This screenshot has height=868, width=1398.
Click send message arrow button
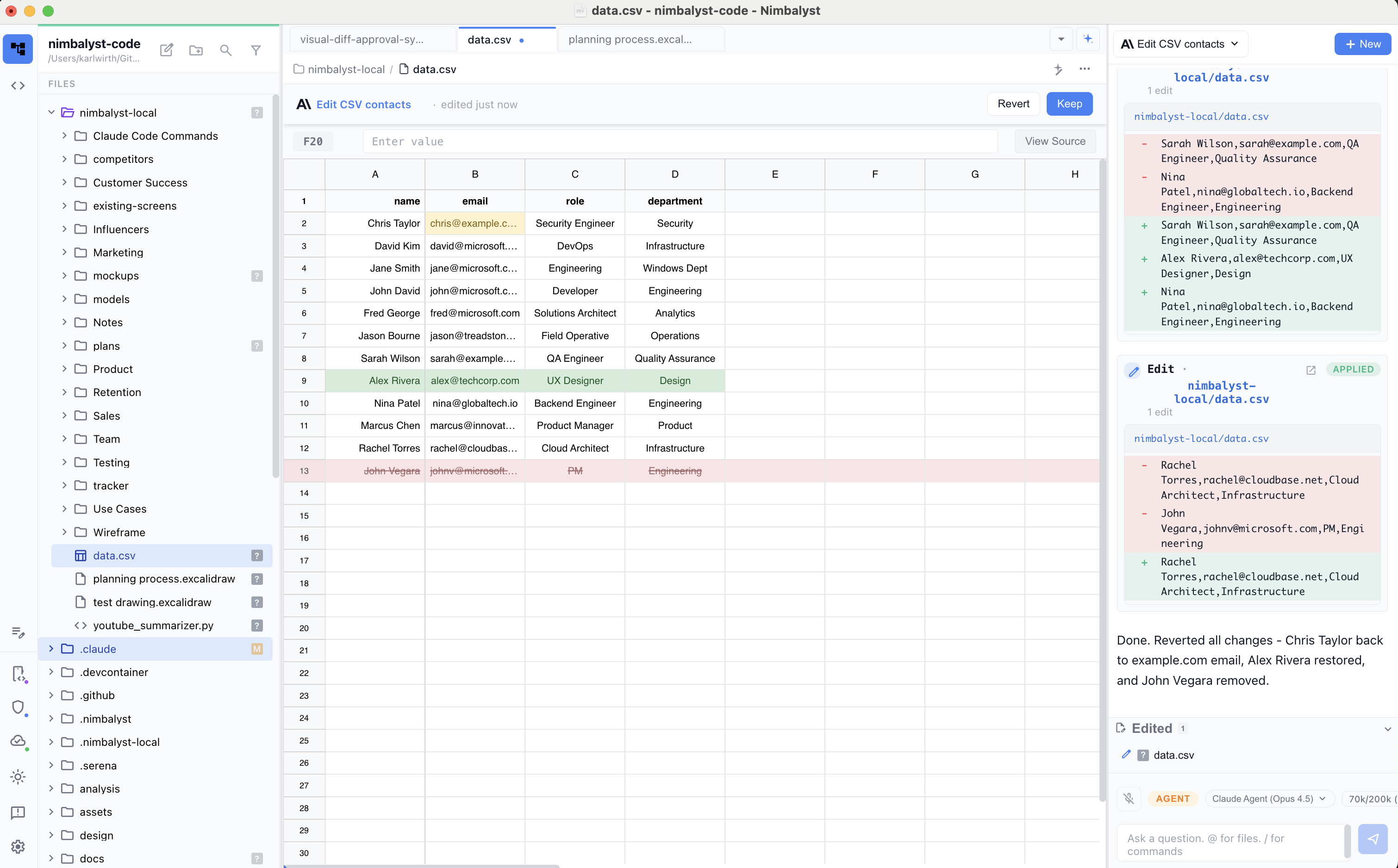[x=1373, y=839]
